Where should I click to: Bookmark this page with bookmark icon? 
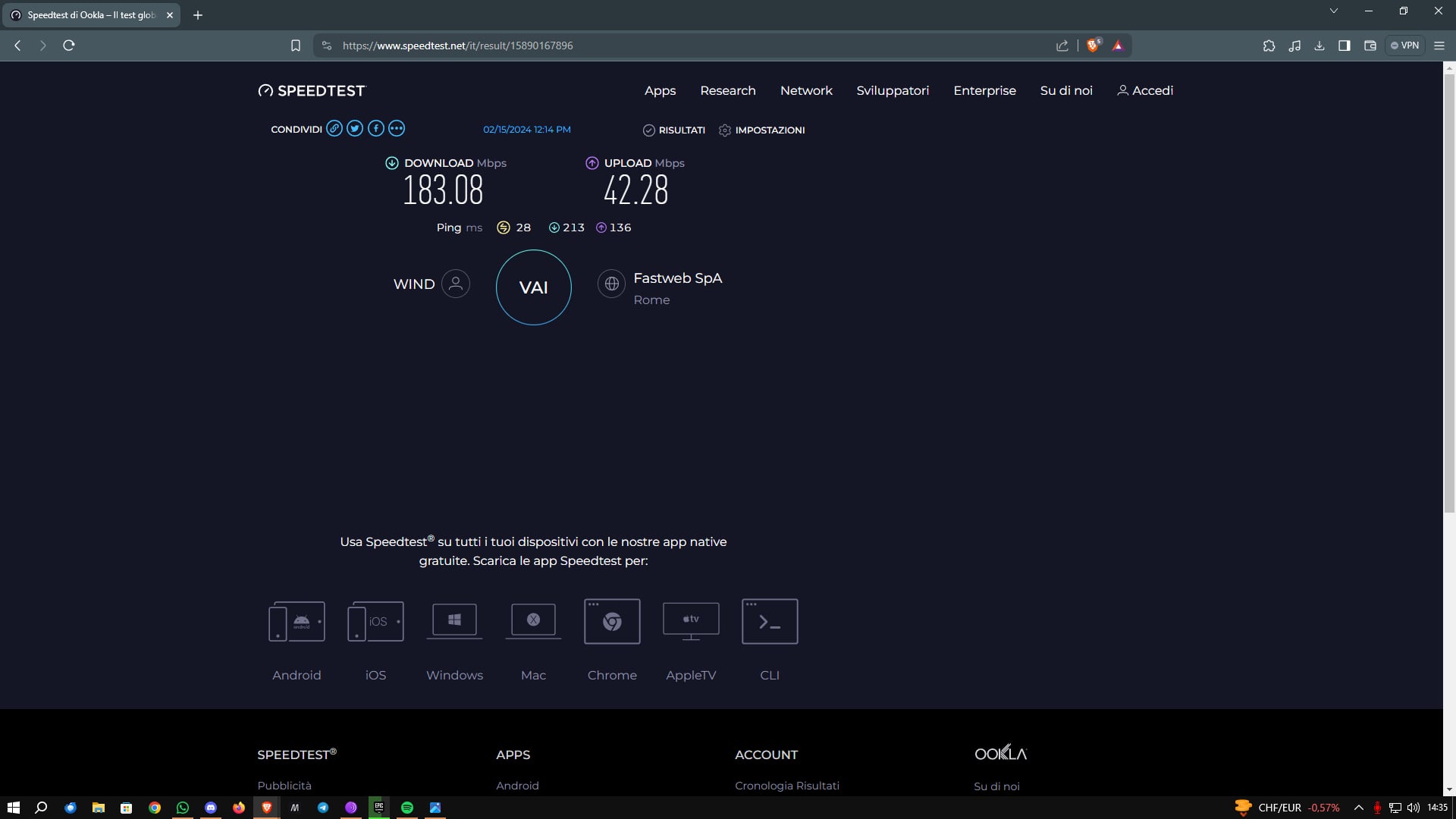point(296,45)
